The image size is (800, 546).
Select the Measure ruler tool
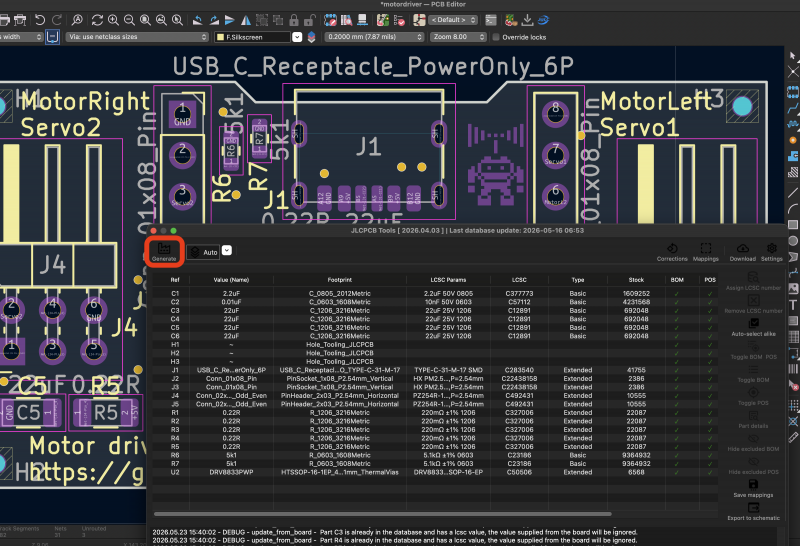click(793, 437)
